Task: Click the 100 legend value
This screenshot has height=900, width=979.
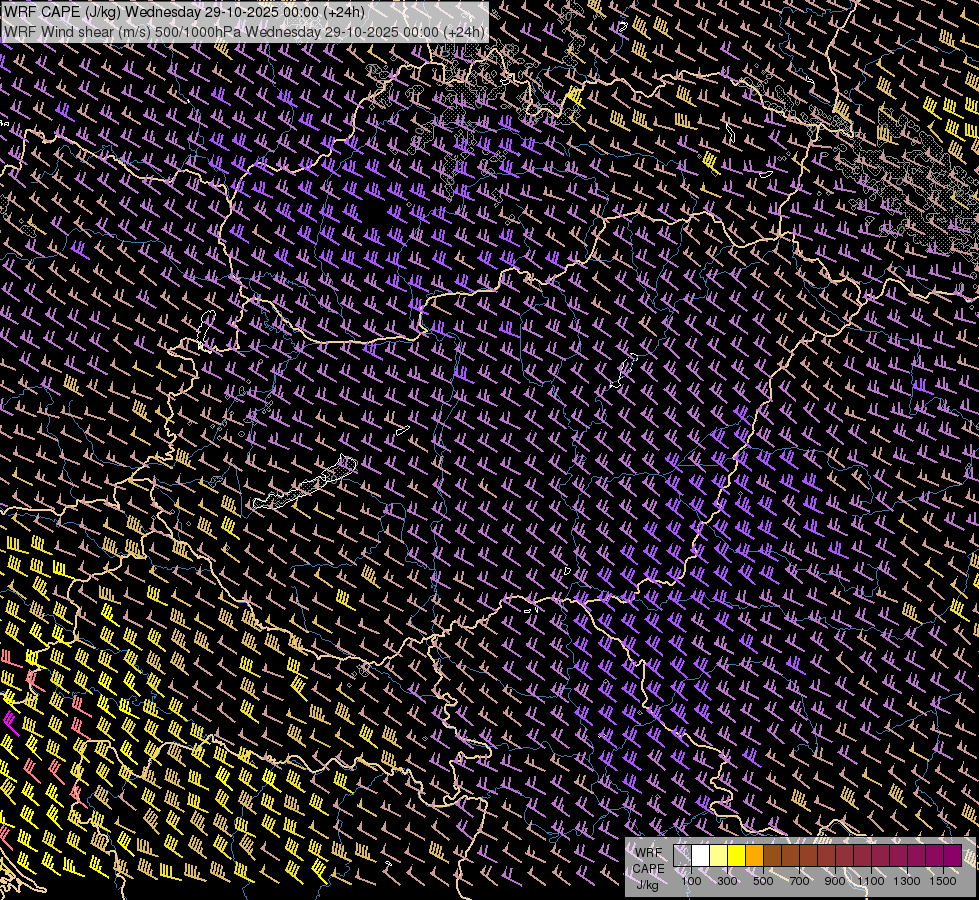Action: [691, 881]
